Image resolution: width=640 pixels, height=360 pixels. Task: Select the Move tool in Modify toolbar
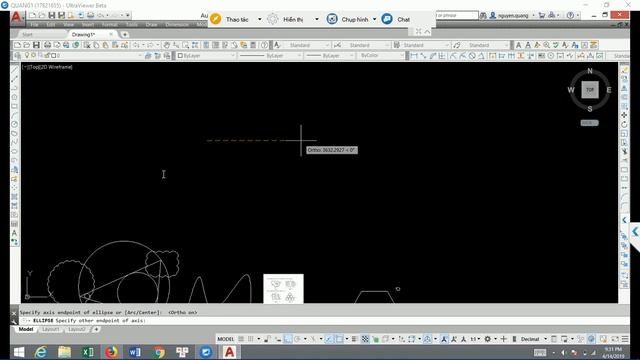coord(624,115)
